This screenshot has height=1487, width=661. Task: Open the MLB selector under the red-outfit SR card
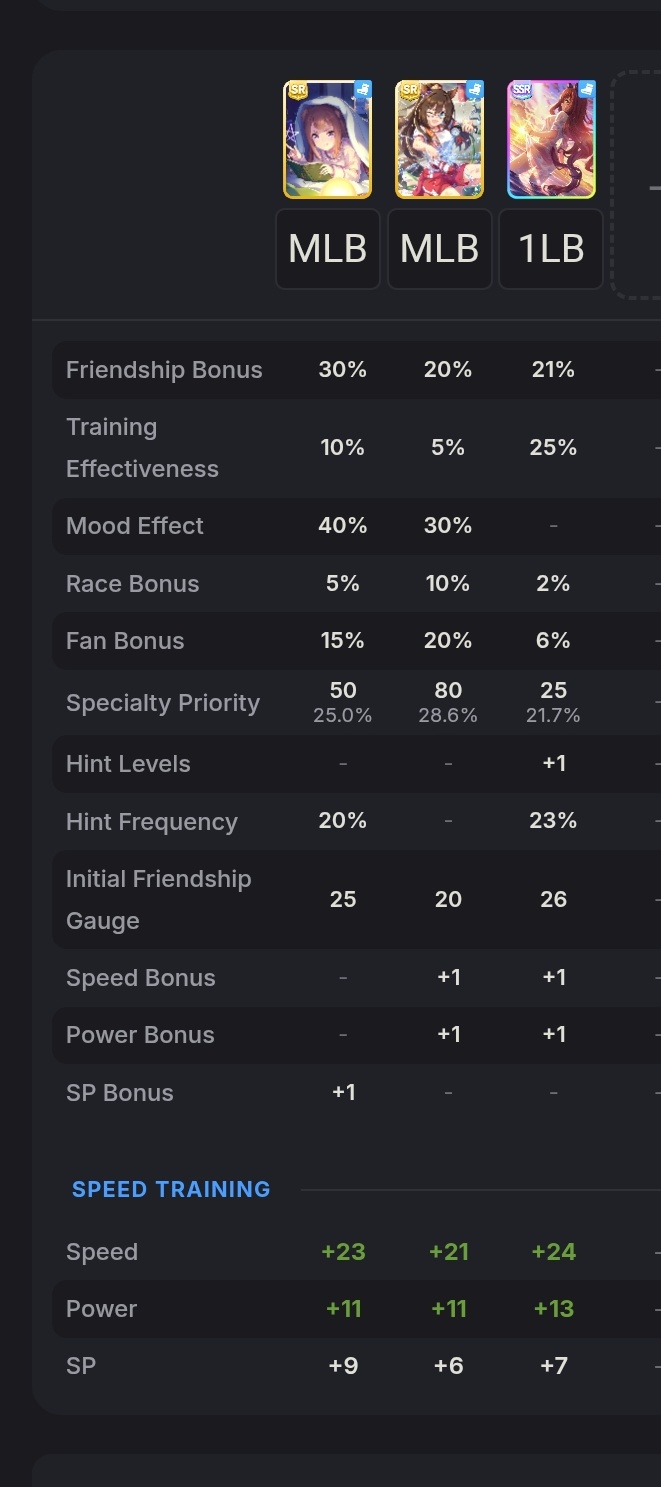click(440, 249)
